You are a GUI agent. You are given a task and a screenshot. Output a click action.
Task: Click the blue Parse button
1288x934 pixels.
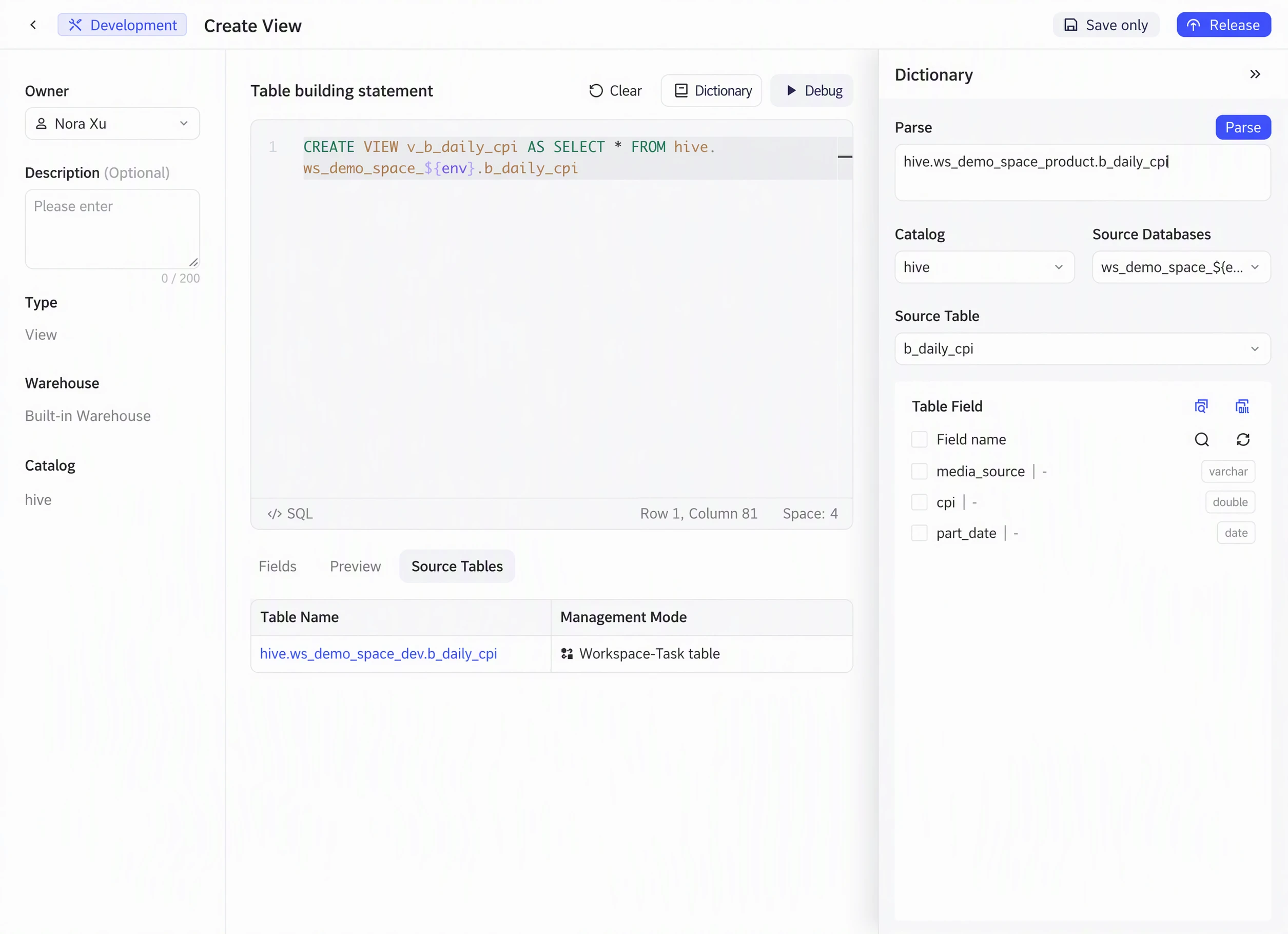coord(1243,127)
